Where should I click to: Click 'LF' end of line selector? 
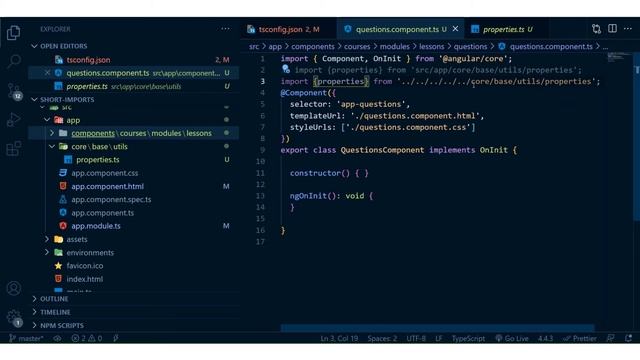(439, 338)
